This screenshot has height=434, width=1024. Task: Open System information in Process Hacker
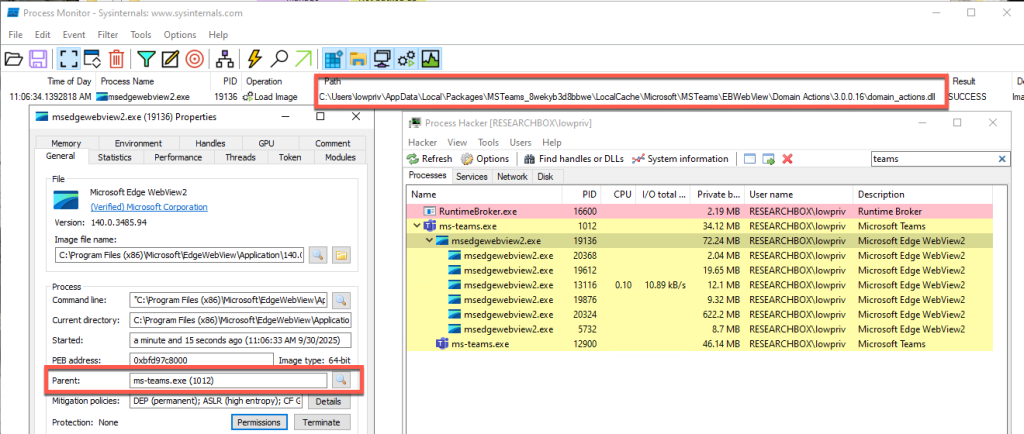[680, 159]
